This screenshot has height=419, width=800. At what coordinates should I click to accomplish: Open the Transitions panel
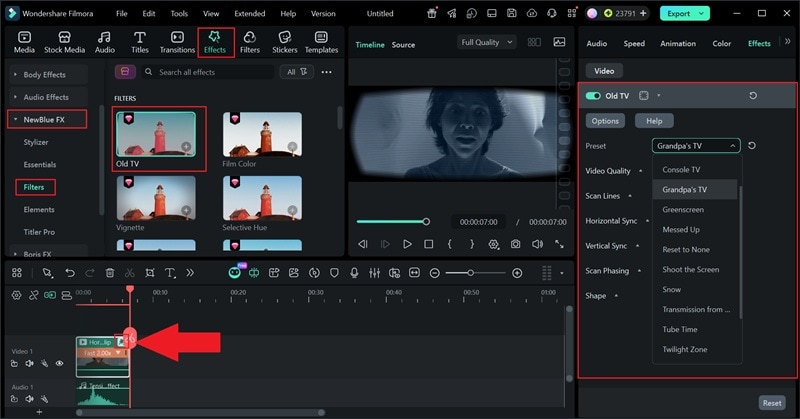click(x=177, y=42)
